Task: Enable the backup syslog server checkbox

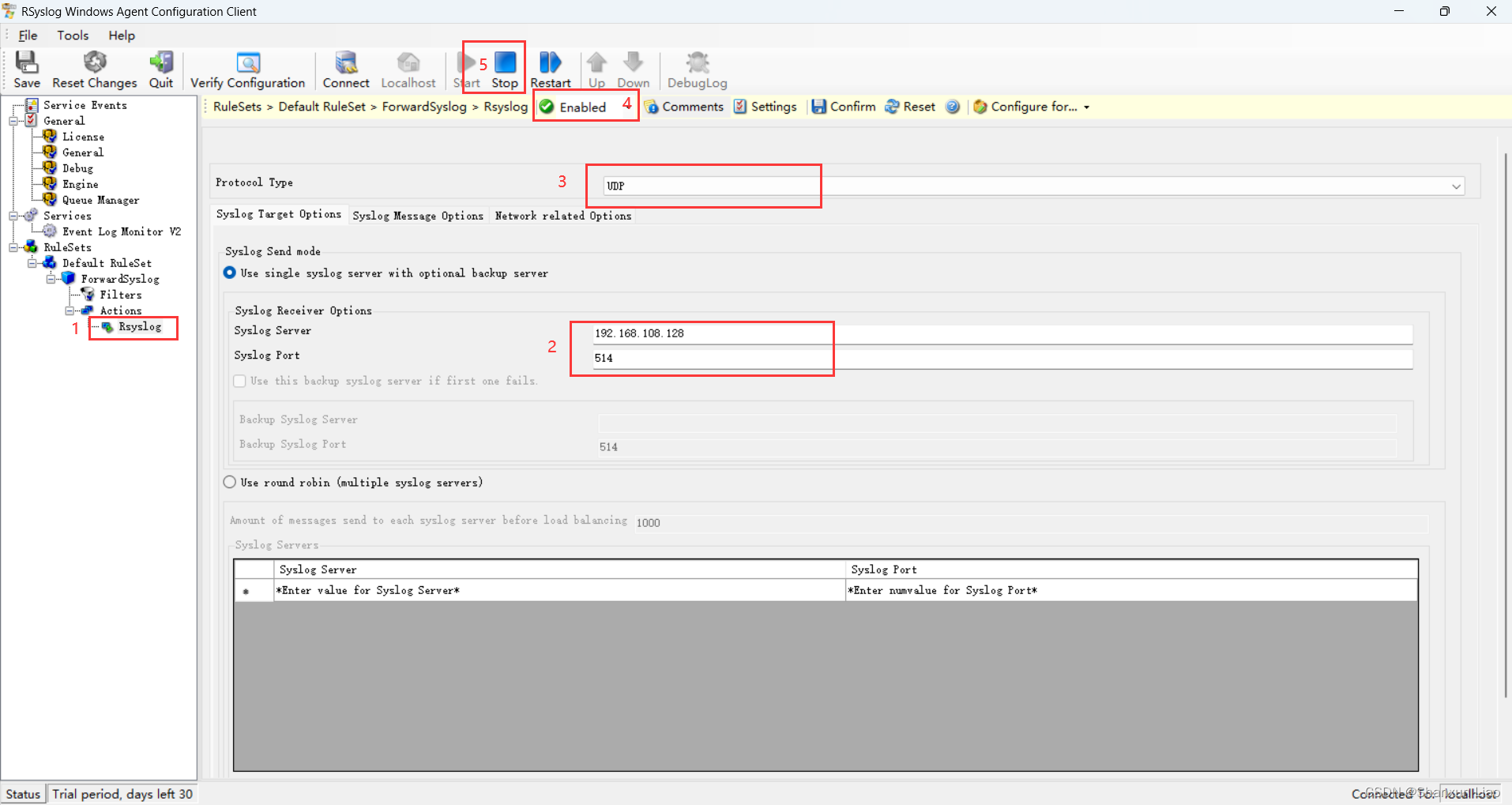Action: click(x=239, y=381)
